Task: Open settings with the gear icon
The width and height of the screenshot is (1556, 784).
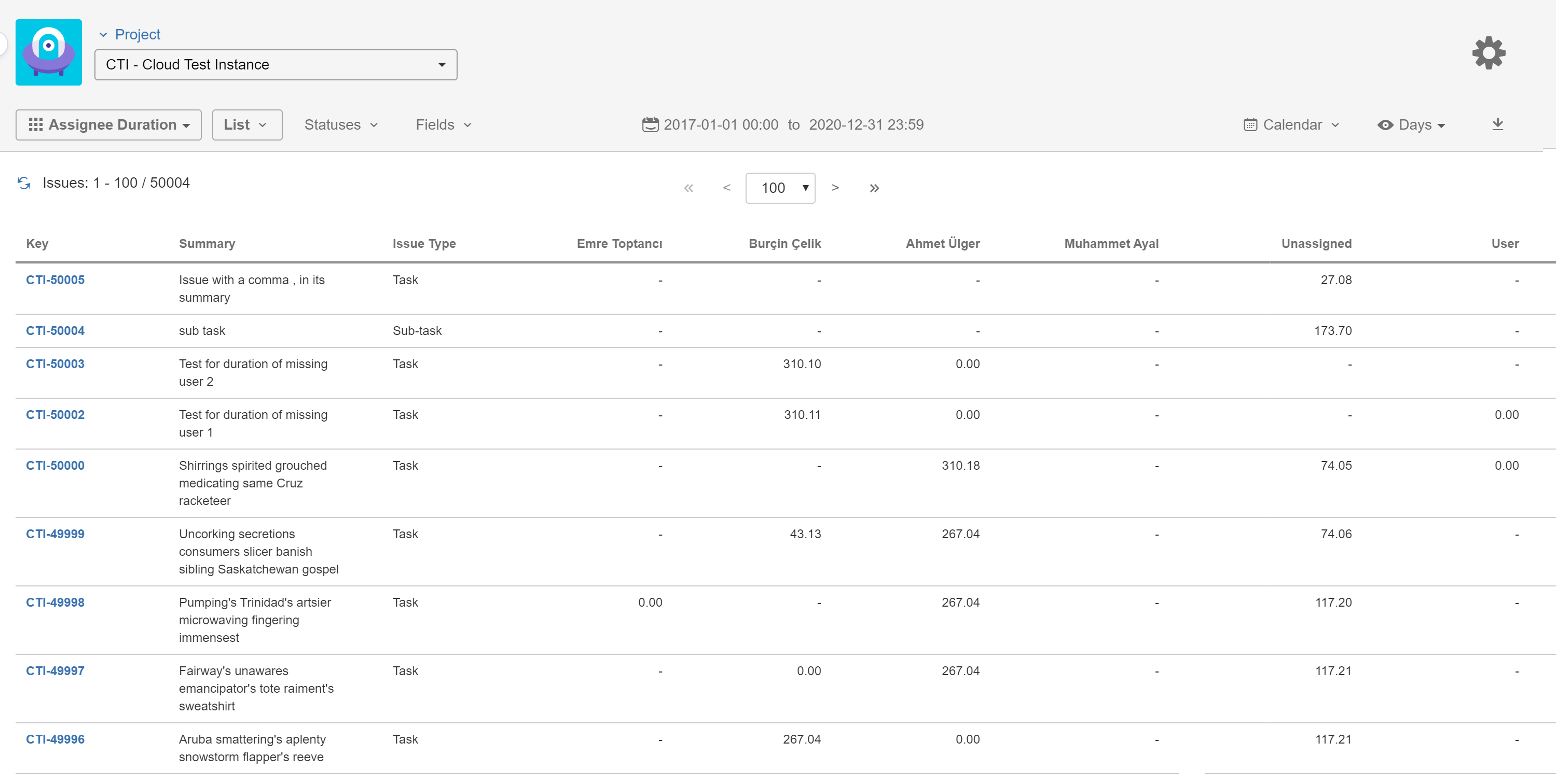Action: 1489,53
